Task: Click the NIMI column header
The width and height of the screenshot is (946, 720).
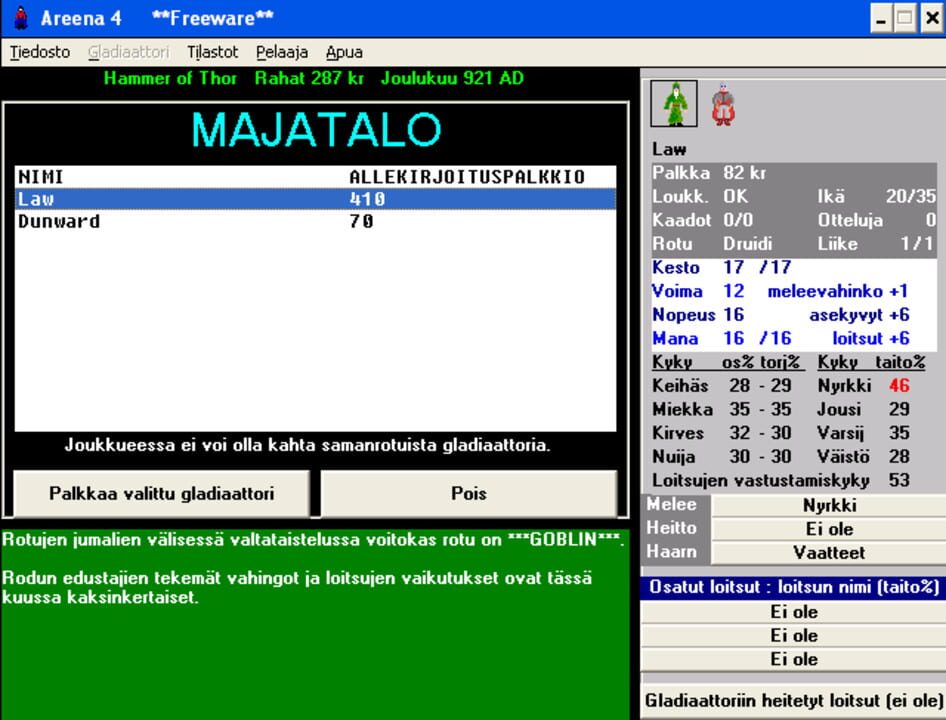Action: pos(40,177)
